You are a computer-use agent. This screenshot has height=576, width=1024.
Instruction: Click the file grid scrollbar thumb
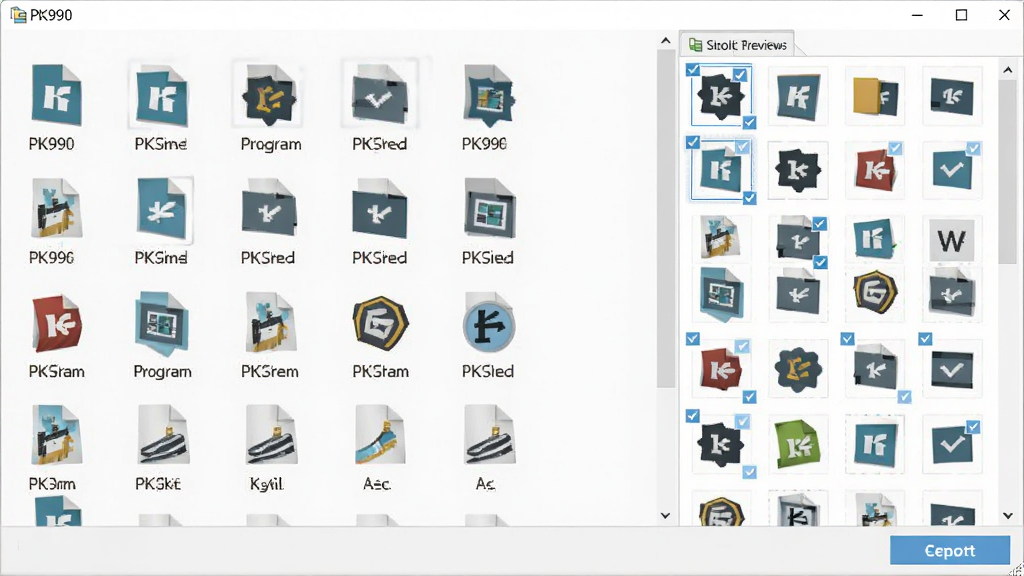pos(665,219)
